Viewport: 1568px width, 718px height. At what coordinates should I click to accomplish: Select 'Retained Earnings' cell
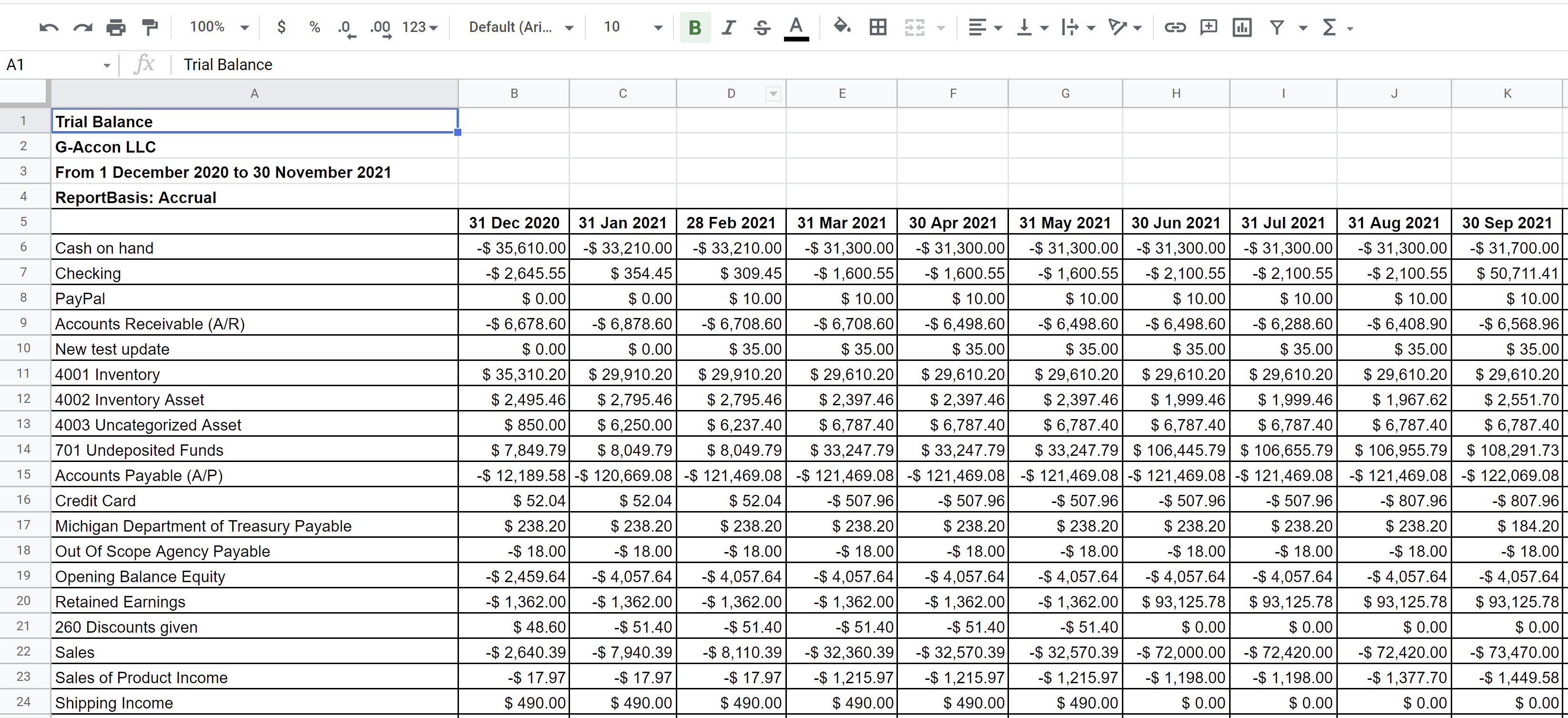pyautogui.click(x=255, y=602)
